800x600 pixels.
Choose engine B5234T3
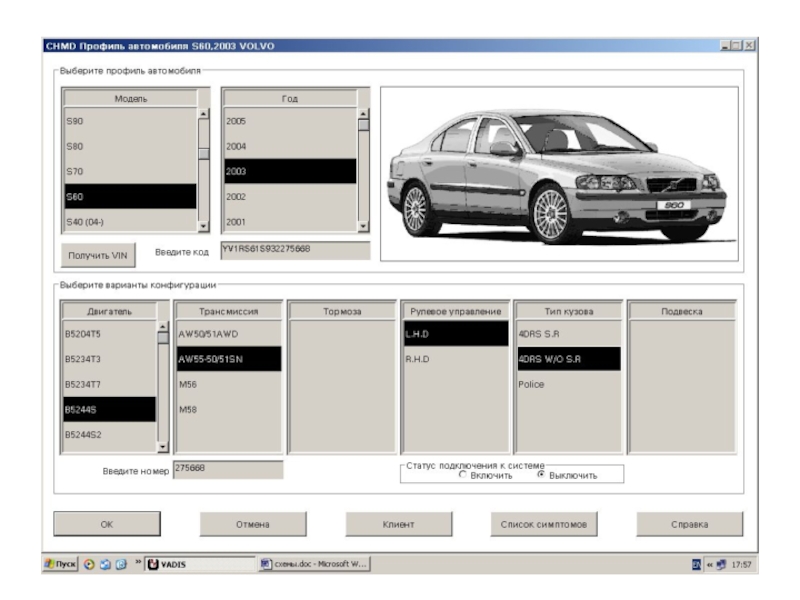pyautogui.click(x=110, y=359)
